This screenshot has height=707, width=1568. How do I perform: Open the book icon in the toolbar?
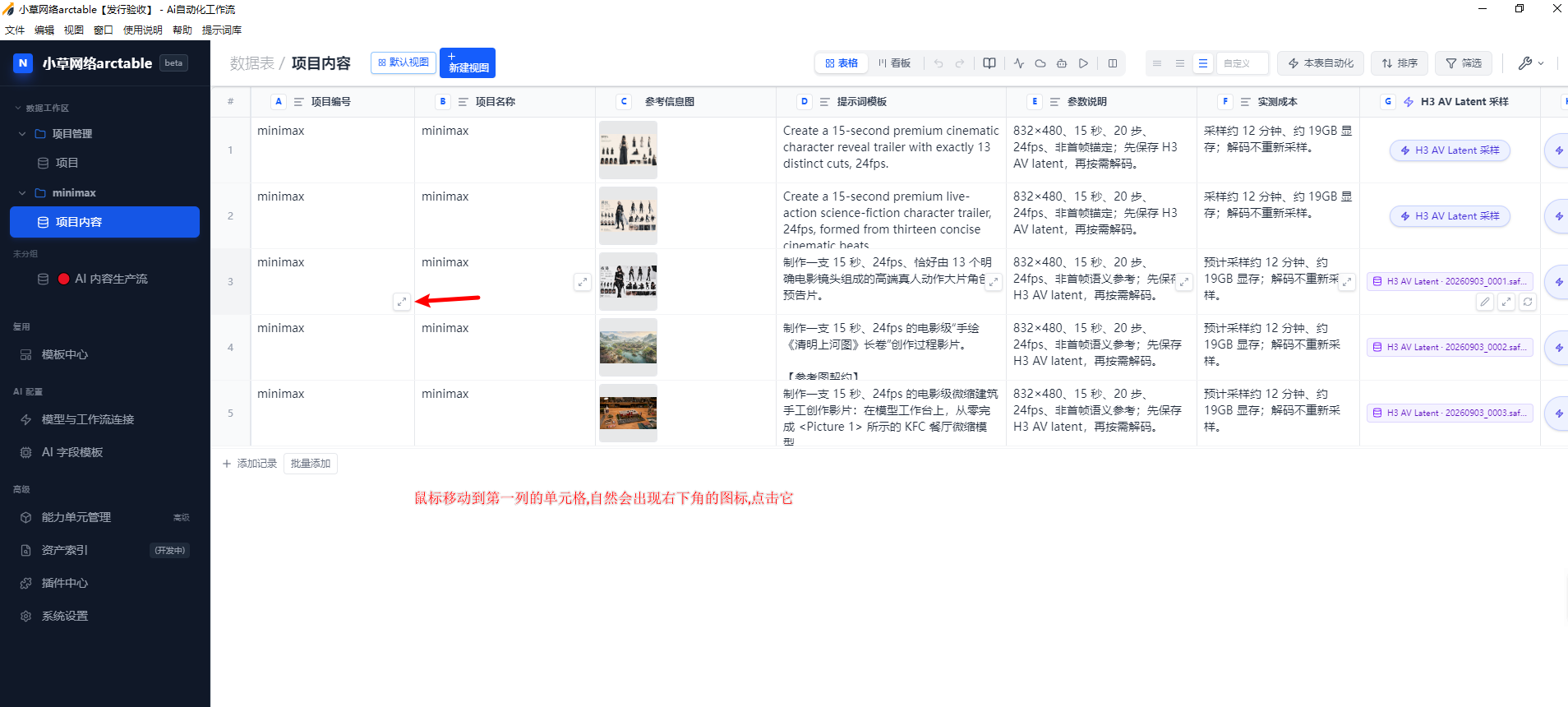tap(989, 63)
